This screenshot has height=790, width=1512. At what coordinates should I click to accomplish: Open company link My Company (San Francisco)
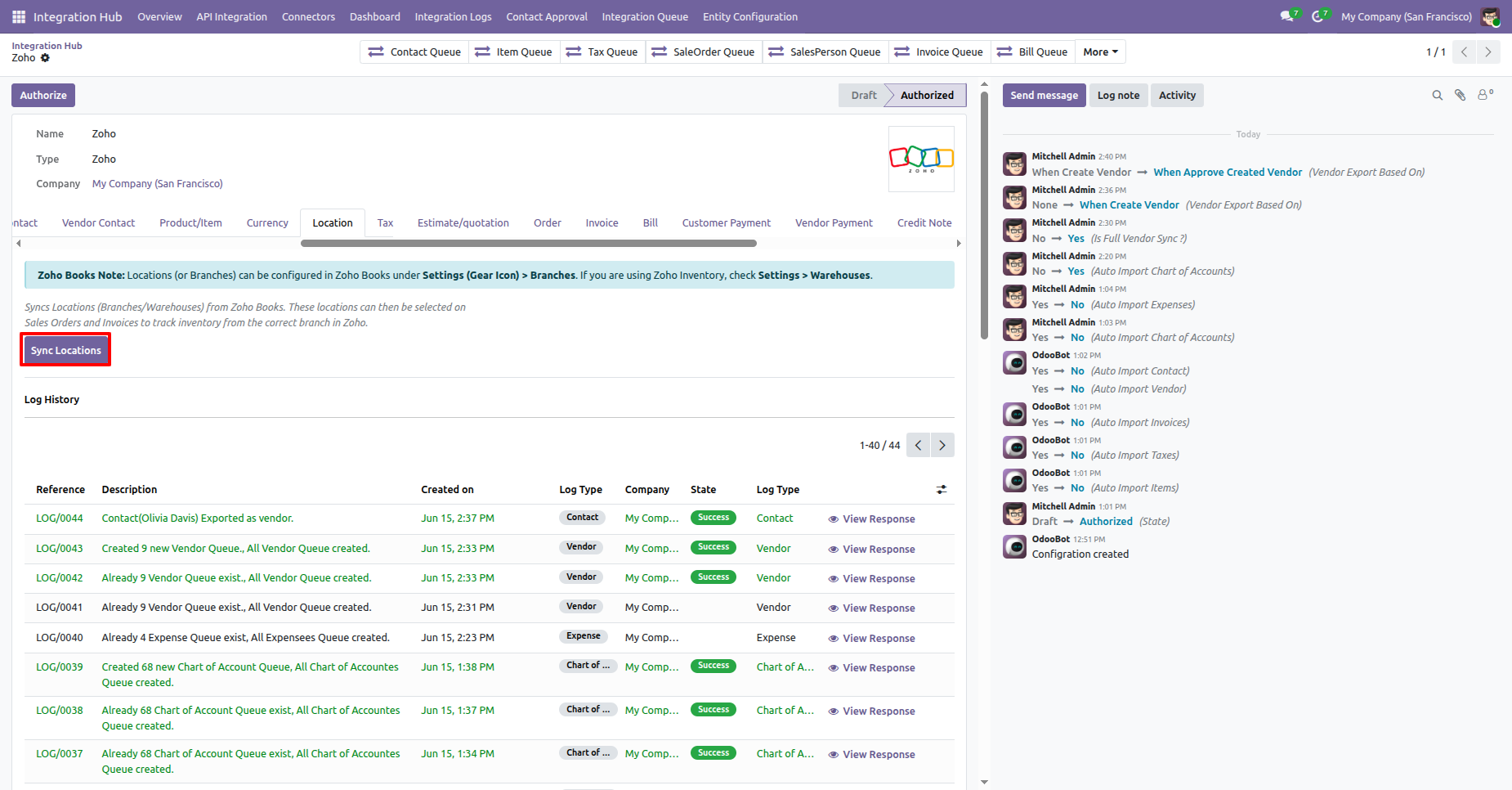158,184
